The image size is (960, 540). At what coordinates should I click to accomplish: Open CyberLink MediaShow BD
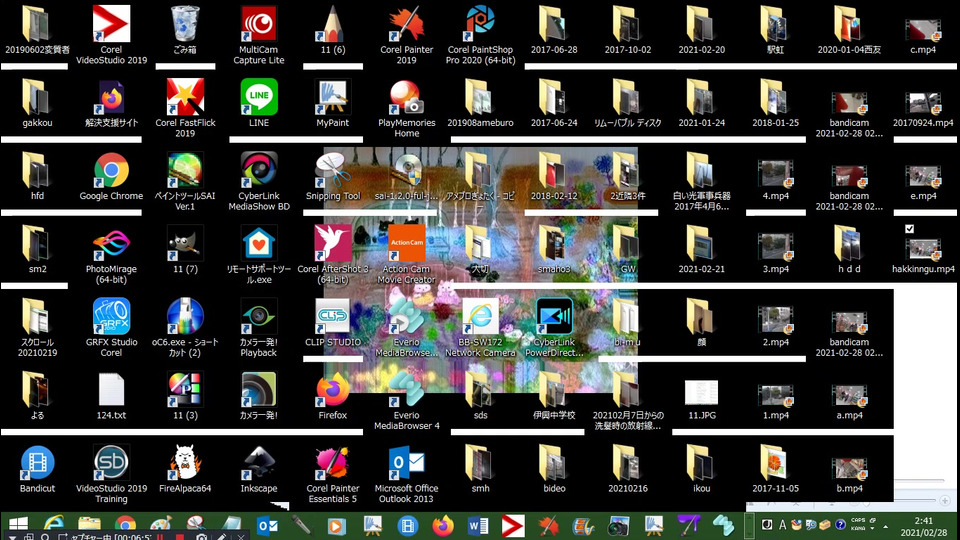(258, 181)
